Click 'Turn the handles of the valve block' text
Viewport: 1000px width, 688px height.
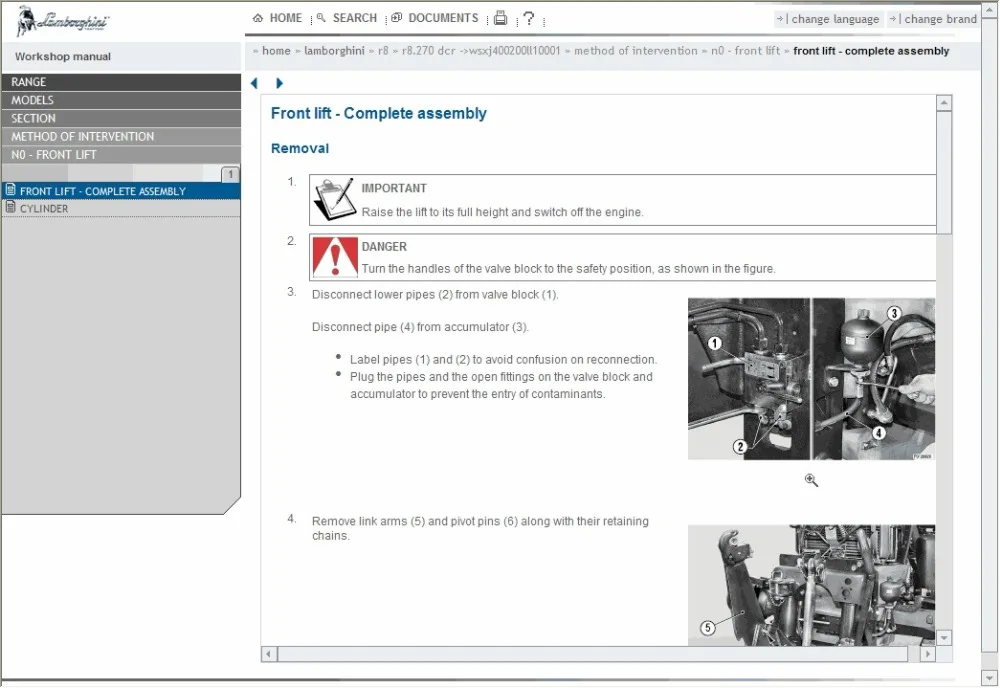(x=568, y=269)
